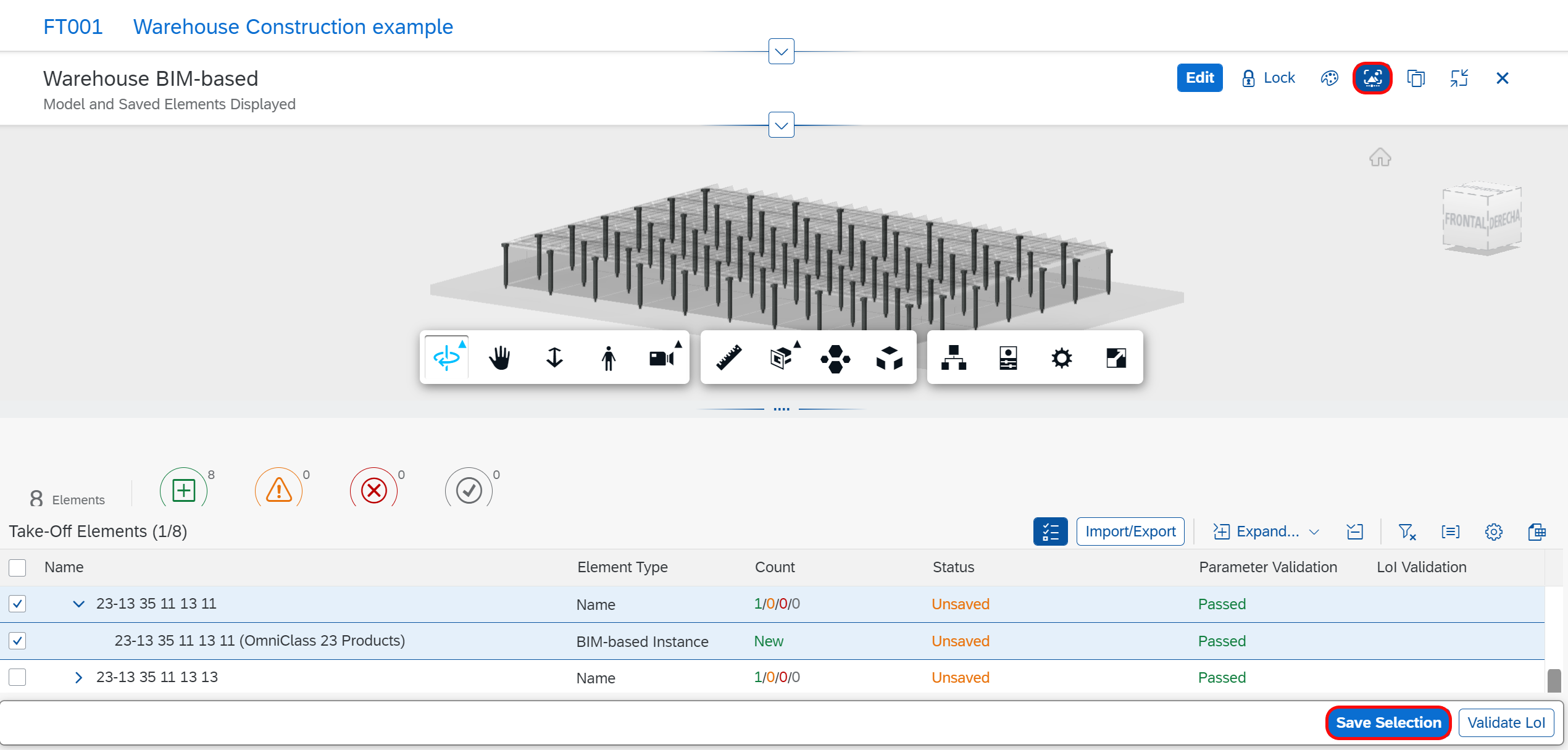Open Import/Export menu
Screen dimensions: 1568x750
pyautogui.click(x=1130, y=531)
